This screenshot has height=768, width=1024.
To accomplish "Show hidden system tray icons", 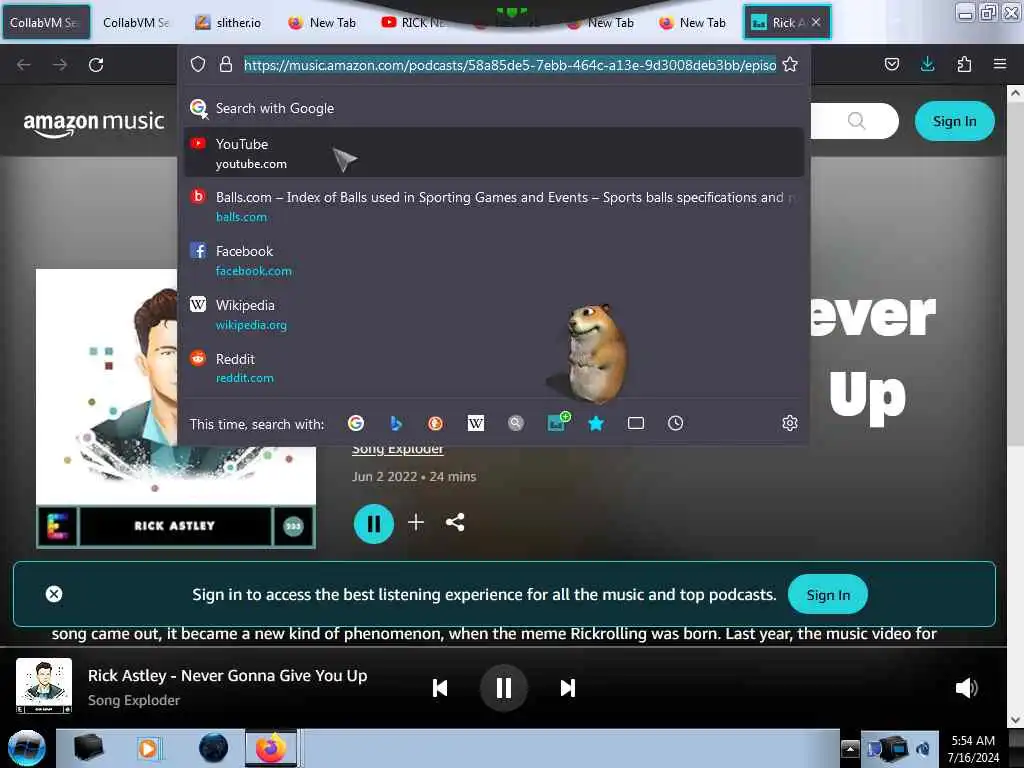I will 850,748.
